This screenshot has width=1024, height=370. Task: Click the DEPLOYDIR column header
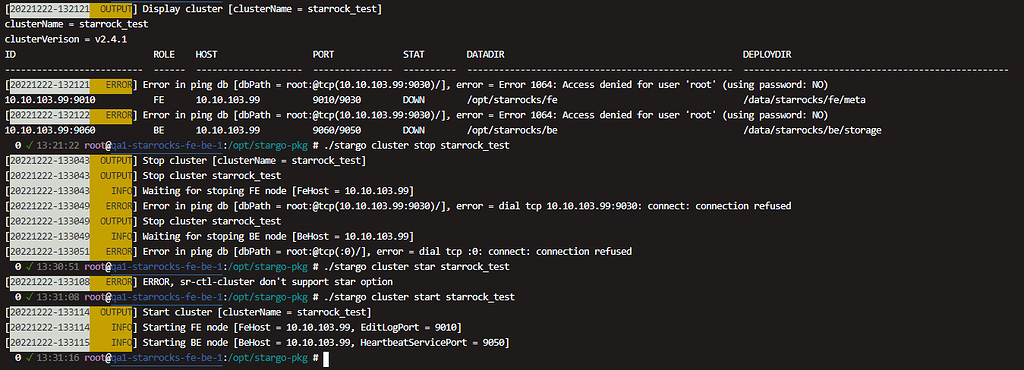[767, 54]
